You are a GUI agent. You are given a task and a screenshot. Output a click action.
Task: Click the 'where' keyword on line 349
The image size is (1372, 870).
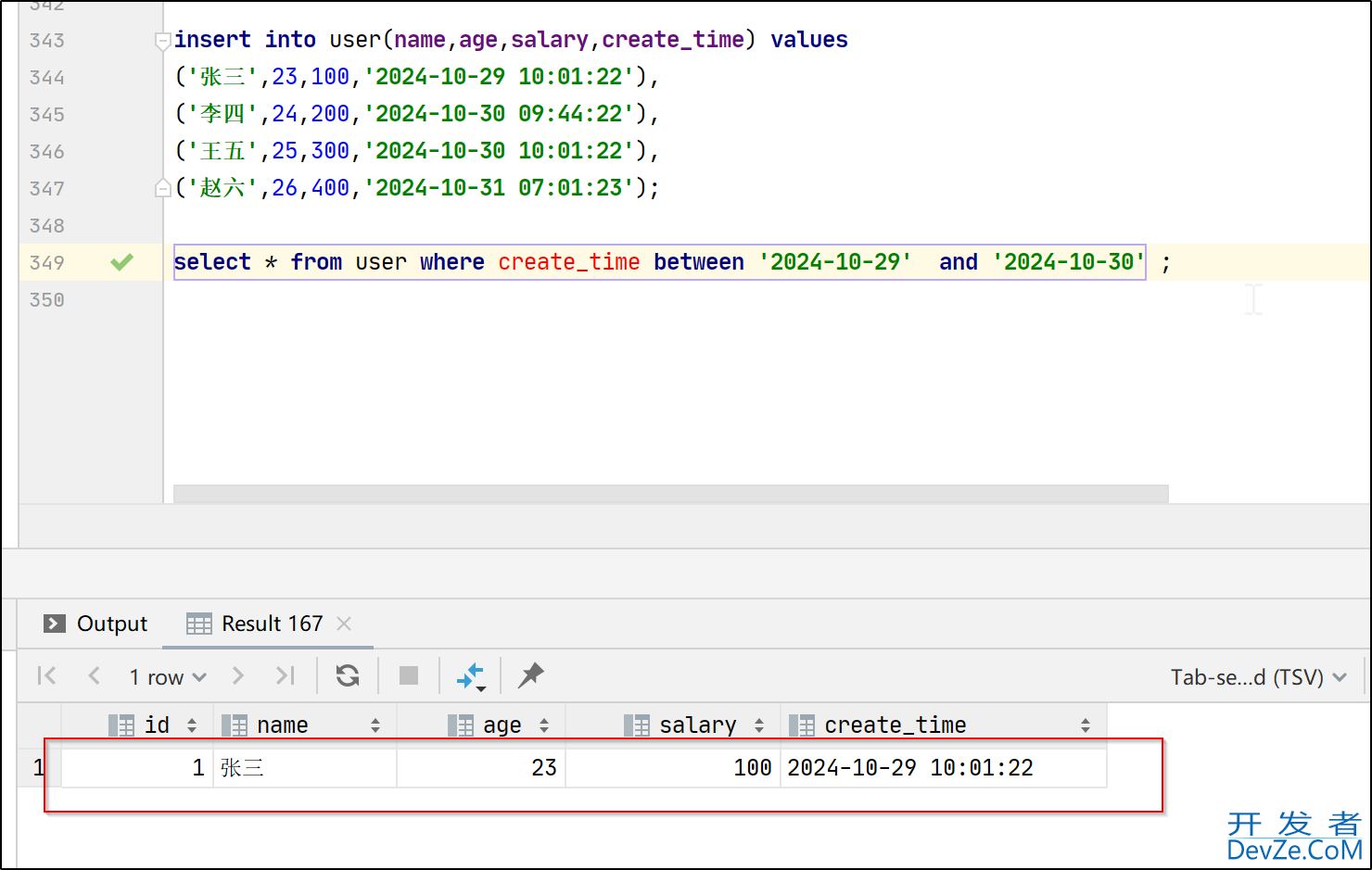click(451, 262)
